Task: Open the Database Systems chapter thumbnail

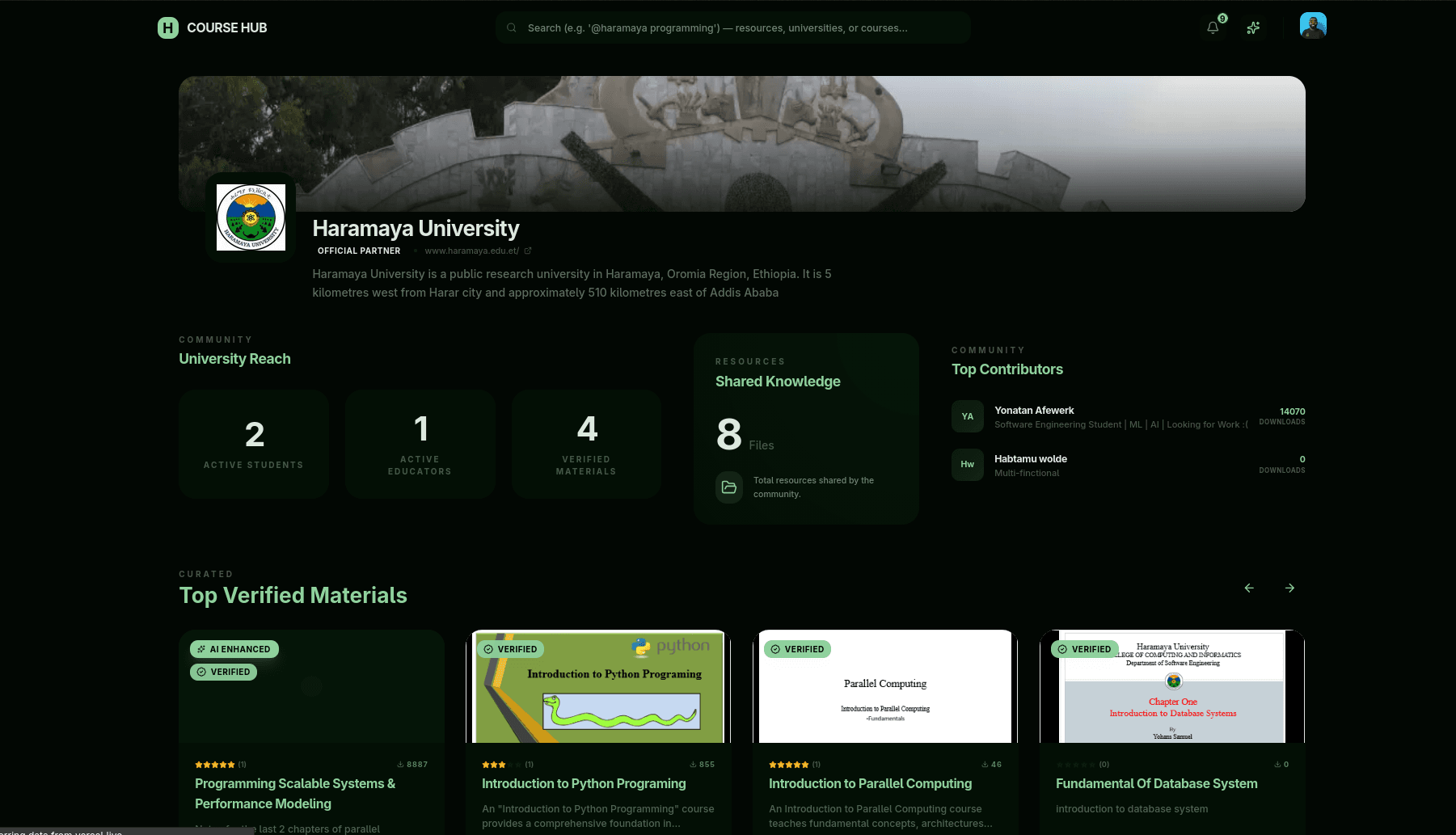Action: pos(1172,686)
